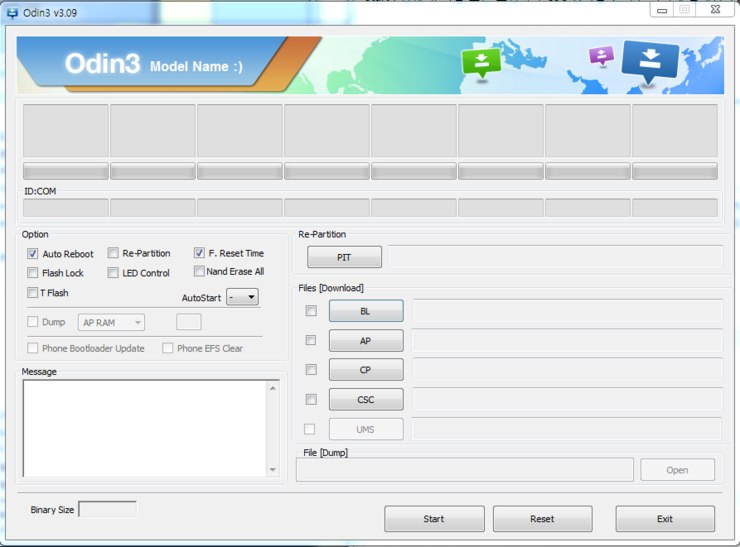Screen dimensions: 740x547
Task: Click the purple upload icon in banner
Action: pos(601,56)
